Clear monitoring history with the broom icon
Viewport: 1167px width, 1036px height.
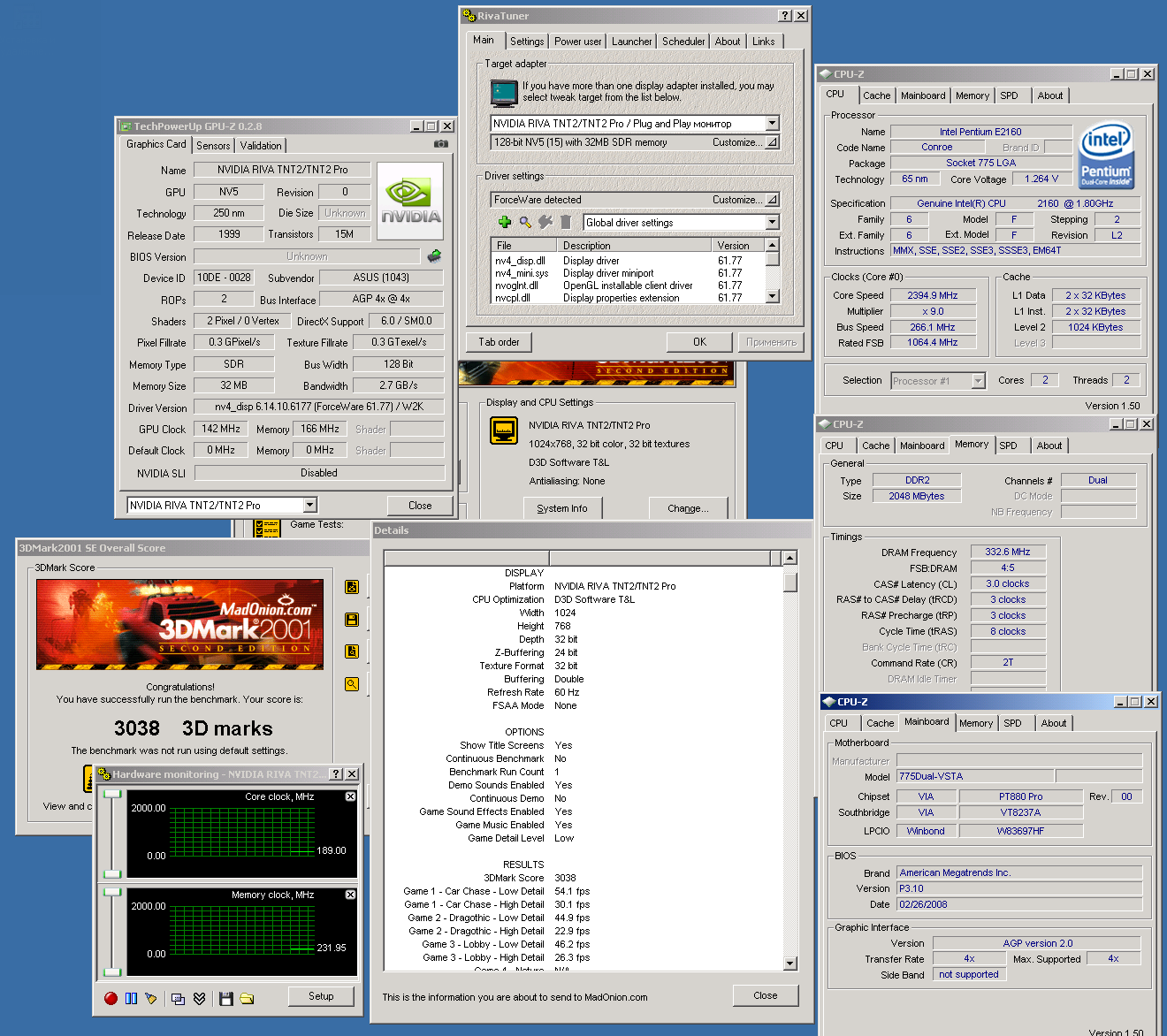pyautogui.click(x=151, y=998)
